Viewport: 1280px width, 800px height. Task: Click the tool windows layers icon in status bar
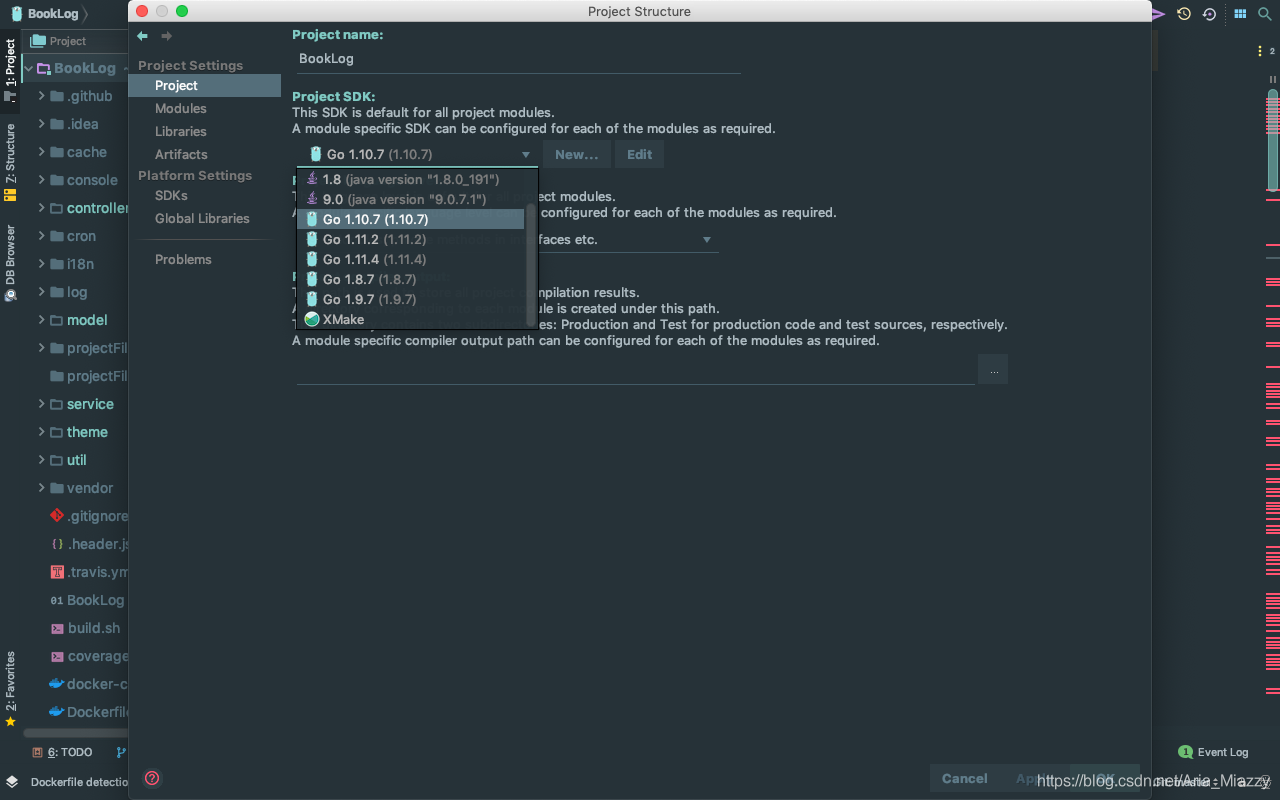click(x=11, y=781)
